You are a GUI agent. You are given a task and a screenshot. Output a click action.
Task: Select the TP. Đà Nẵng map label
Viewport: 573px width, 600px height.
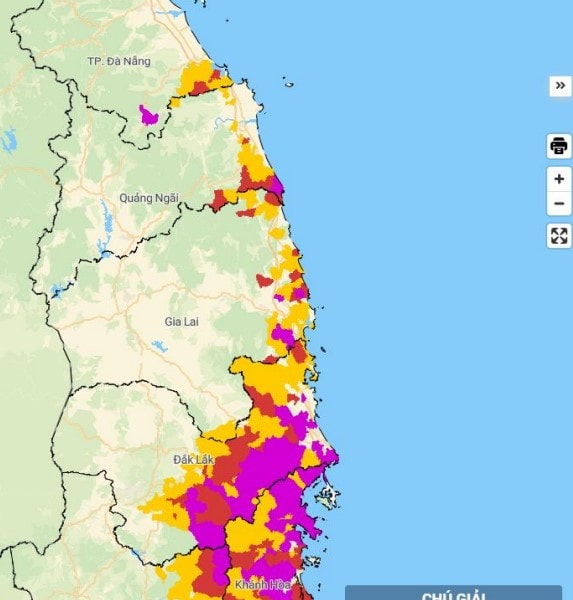(119, 61)
